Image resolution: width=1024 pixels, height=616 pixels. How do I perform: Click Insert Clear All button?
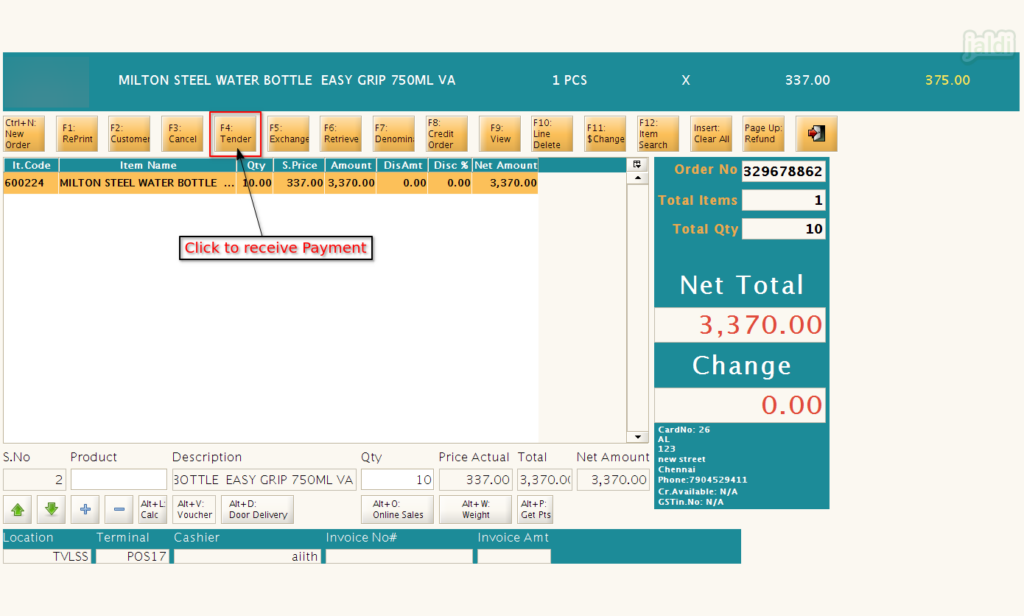pos(711,133)
